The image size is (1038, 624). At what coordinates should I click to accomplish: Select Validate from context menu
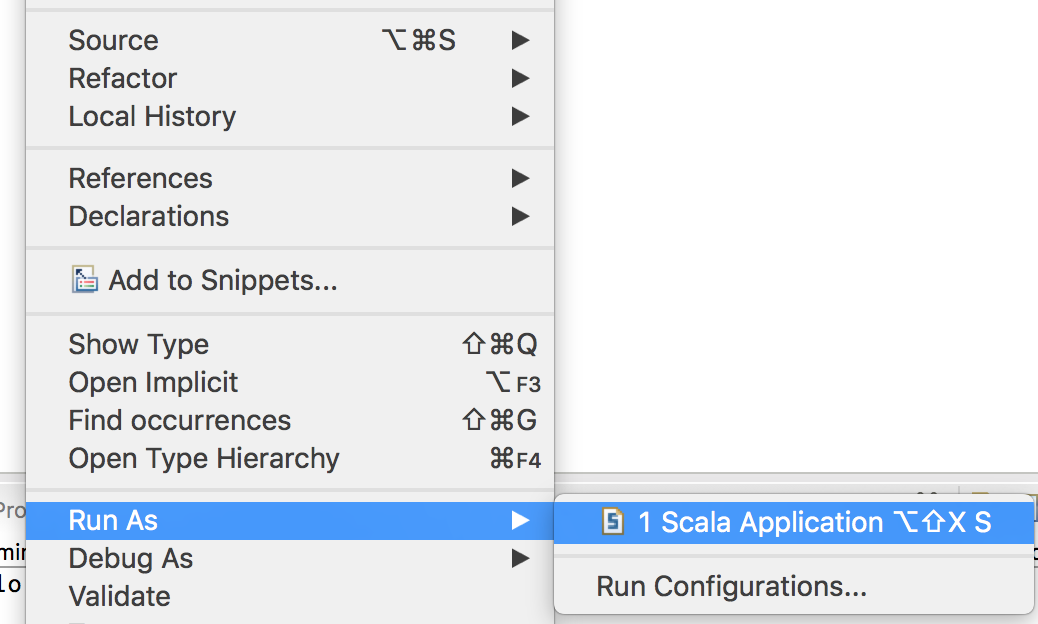point(290,597)
